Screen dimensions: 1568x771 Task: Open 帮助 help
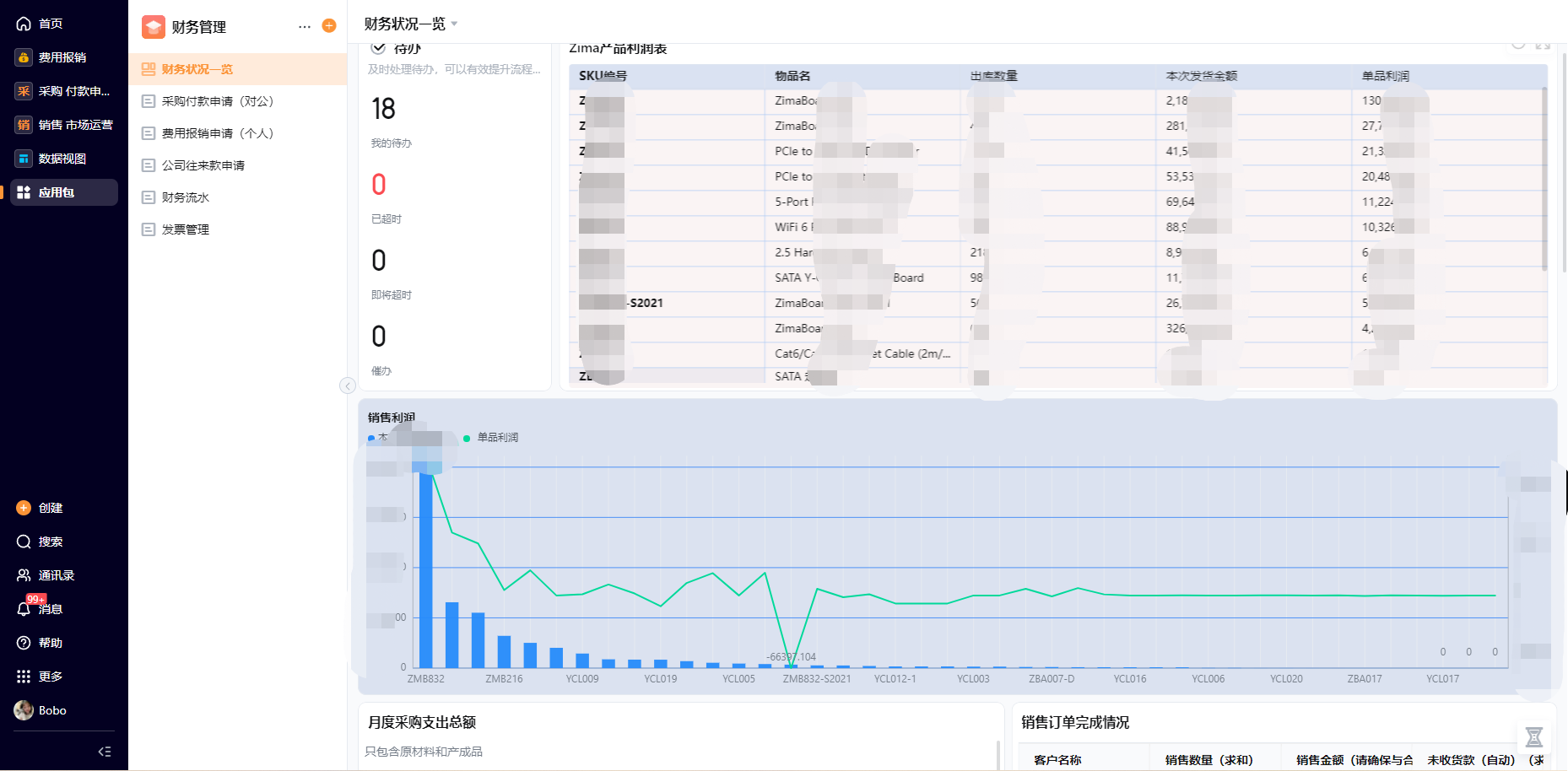(40, 643)
